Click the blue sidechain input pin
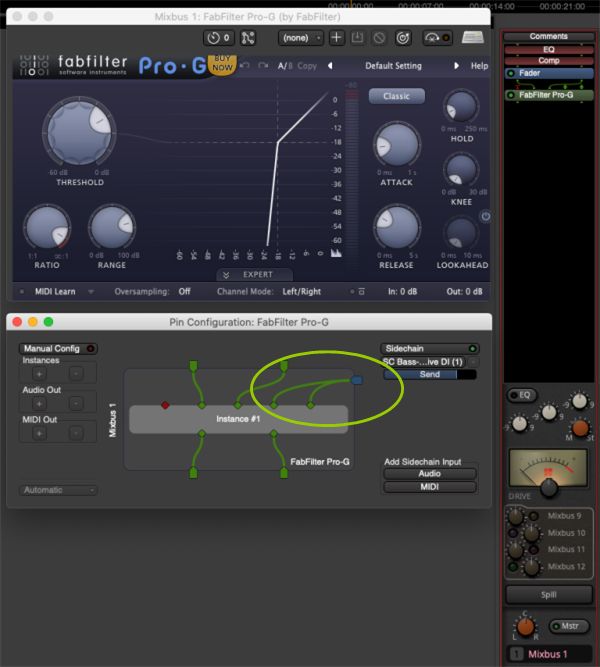 click(357, 380)
